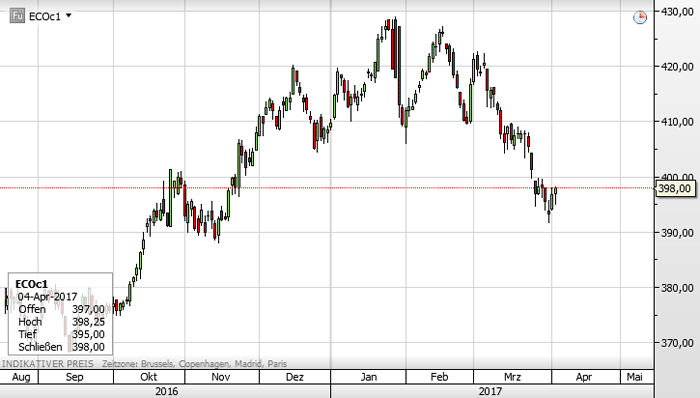Click the 410,00 price axis label
Image resolution: width=700 pixels, height=398 pixels.
tap(677, 122)
